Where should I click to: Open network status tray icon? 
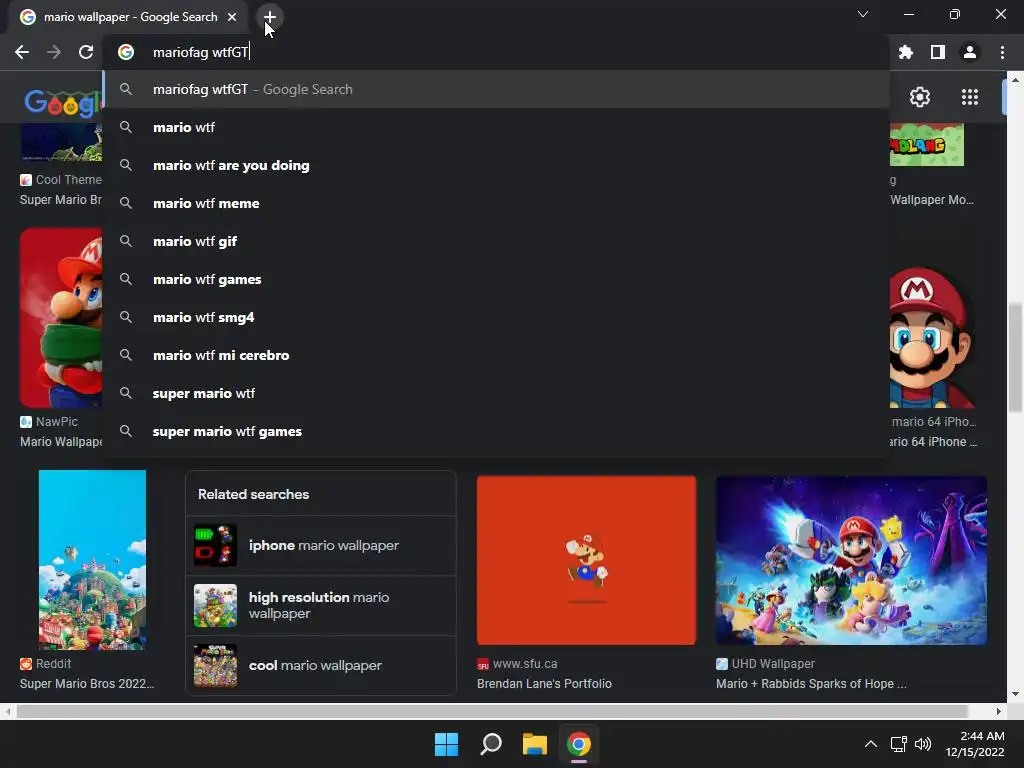point(899,744)
